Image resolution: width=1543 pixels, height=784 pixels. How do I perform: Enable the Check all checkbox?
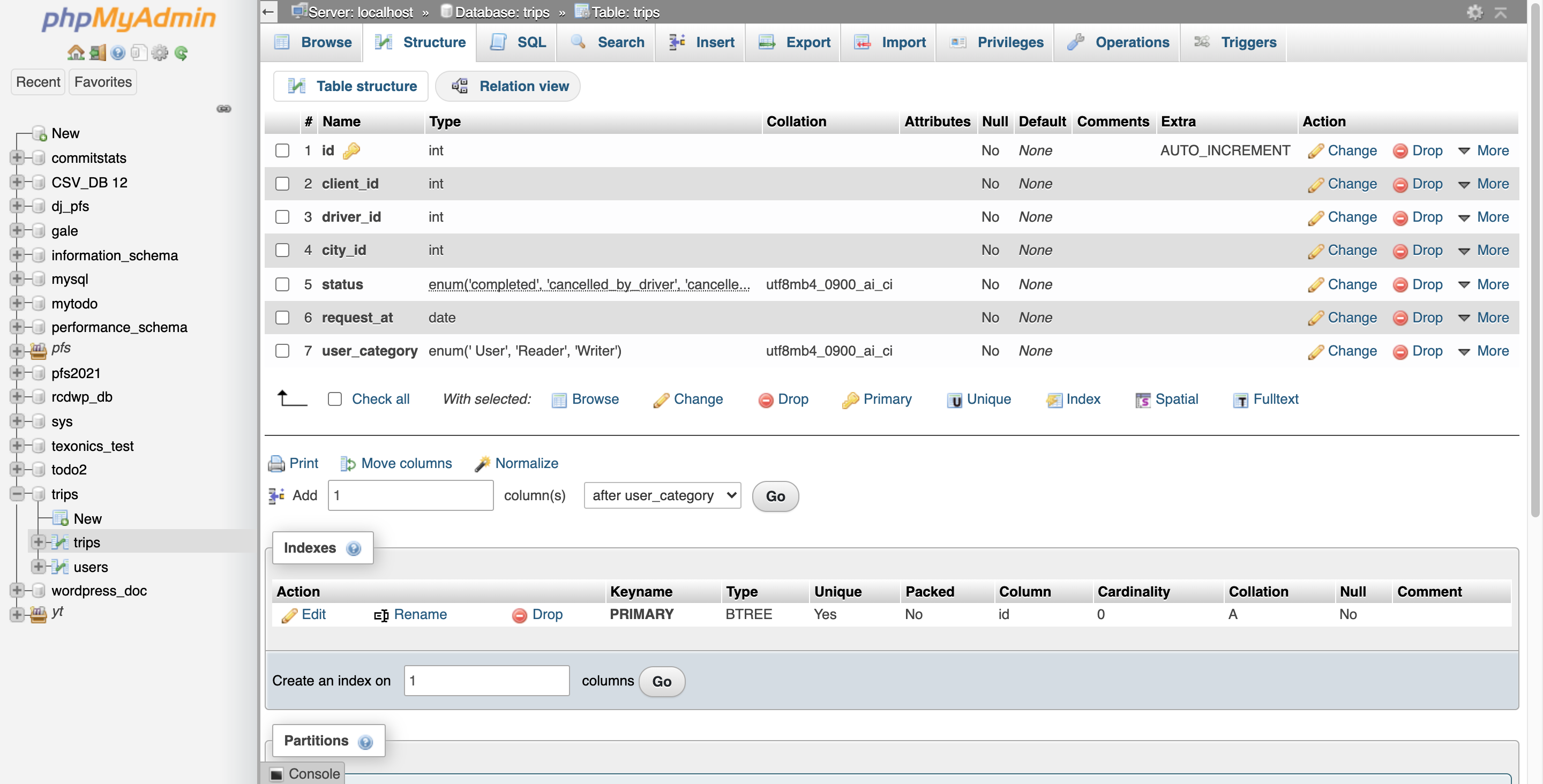pos(334,399)
